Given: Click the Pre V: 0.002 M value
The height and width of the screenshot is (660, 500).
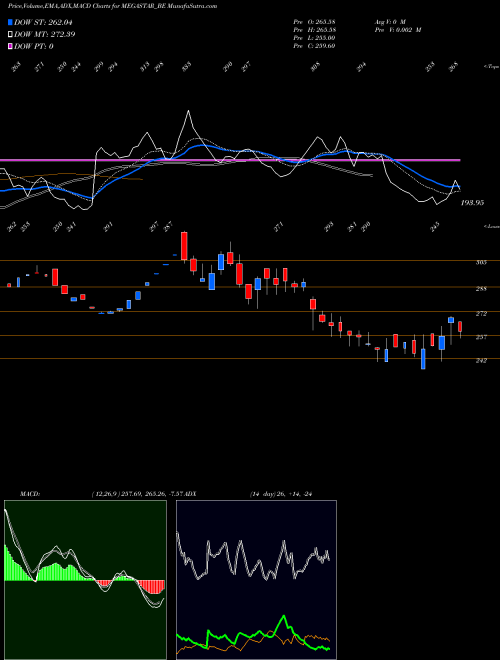Looking at the screenshot, I should click(x=398, y=30).
